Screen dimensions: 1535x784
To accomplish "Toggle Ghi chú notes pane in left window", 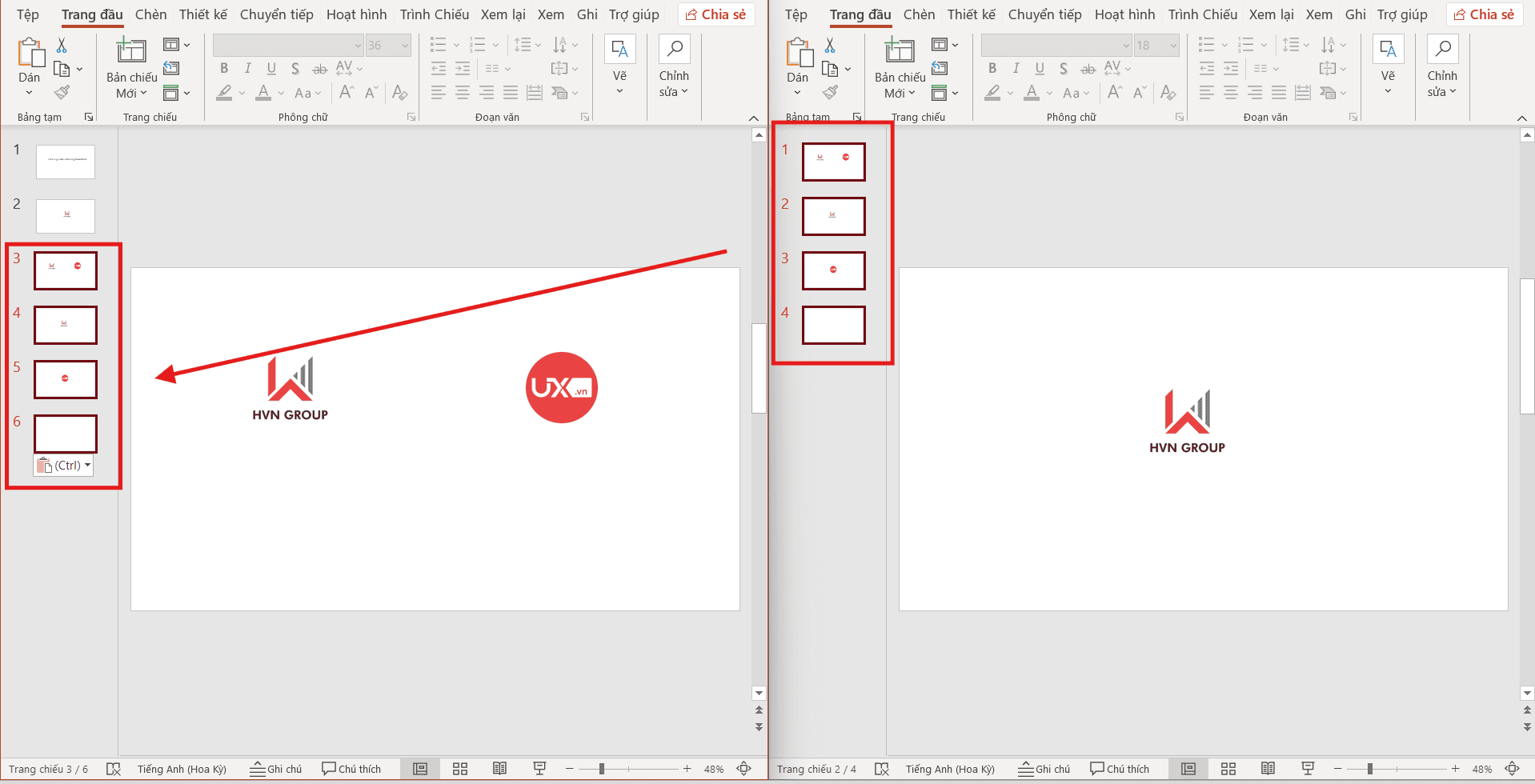I will click(276, 769).
